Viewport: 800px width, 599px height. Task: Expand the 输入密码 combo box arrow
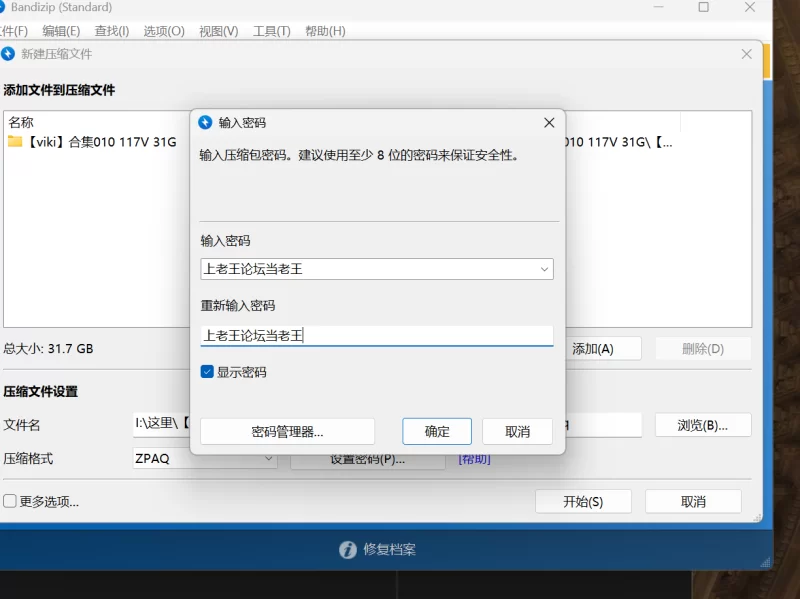[x=544, y=269]
